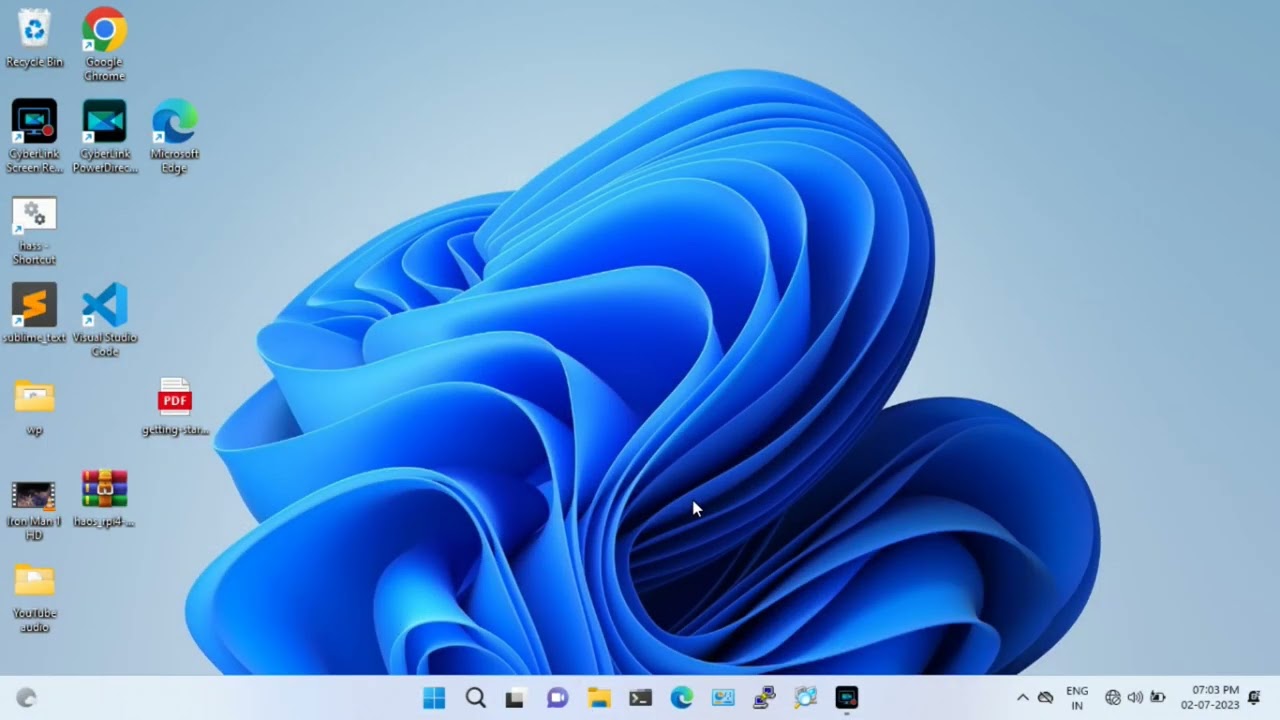Open the Chat app in taskbar
The image size is (1280, 720).
[x=557, y=698]
